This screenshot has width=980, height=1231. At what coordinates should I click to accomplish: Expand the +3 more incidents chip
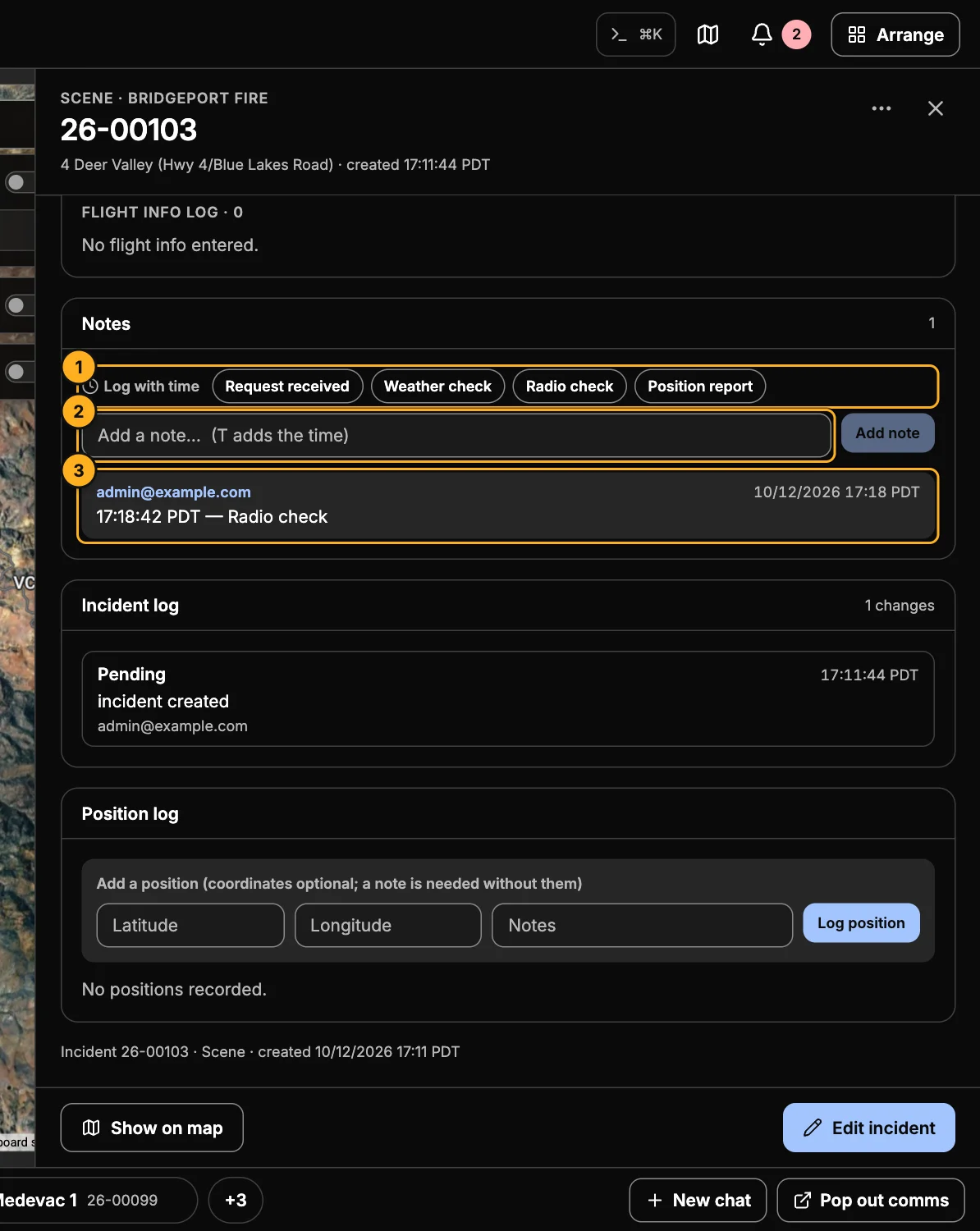tap(236, 1200)
